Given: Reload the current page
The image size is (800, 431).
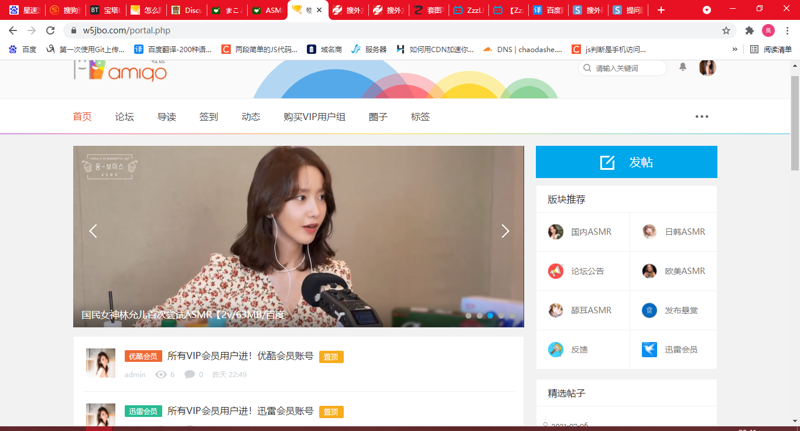Looking at the screenshot, I should [x=50, y=31].
